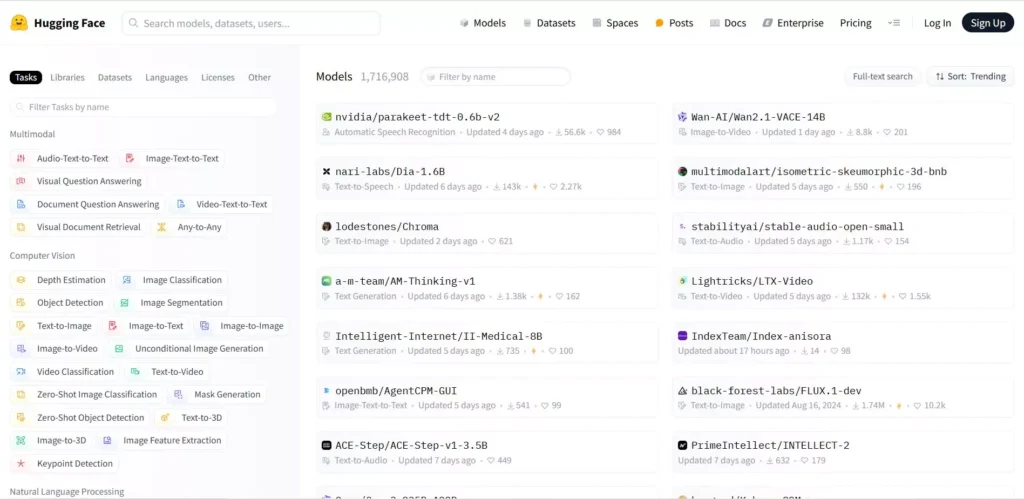
Task: Open stabilityai/stable-audio-open-small model card
Action: (843, 233)
